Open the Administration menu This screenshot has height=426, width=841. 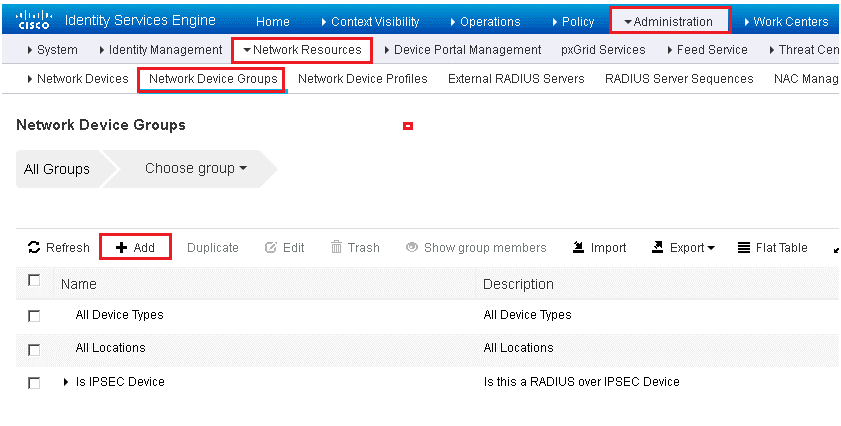670,21
